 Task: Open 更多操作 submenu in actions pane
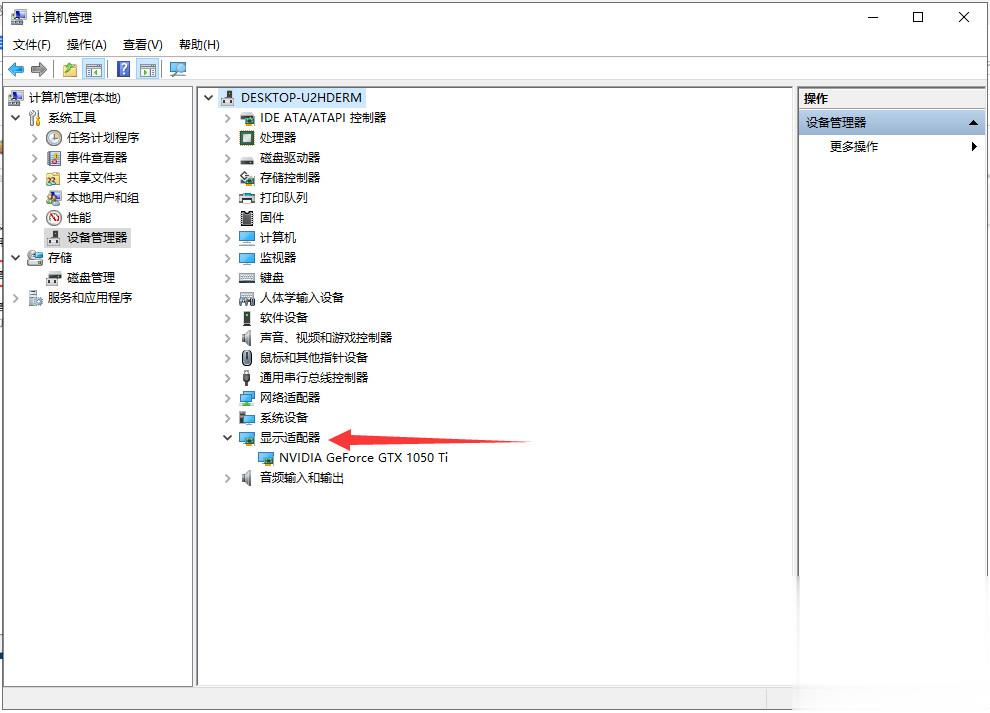click(x=891, y=147)
